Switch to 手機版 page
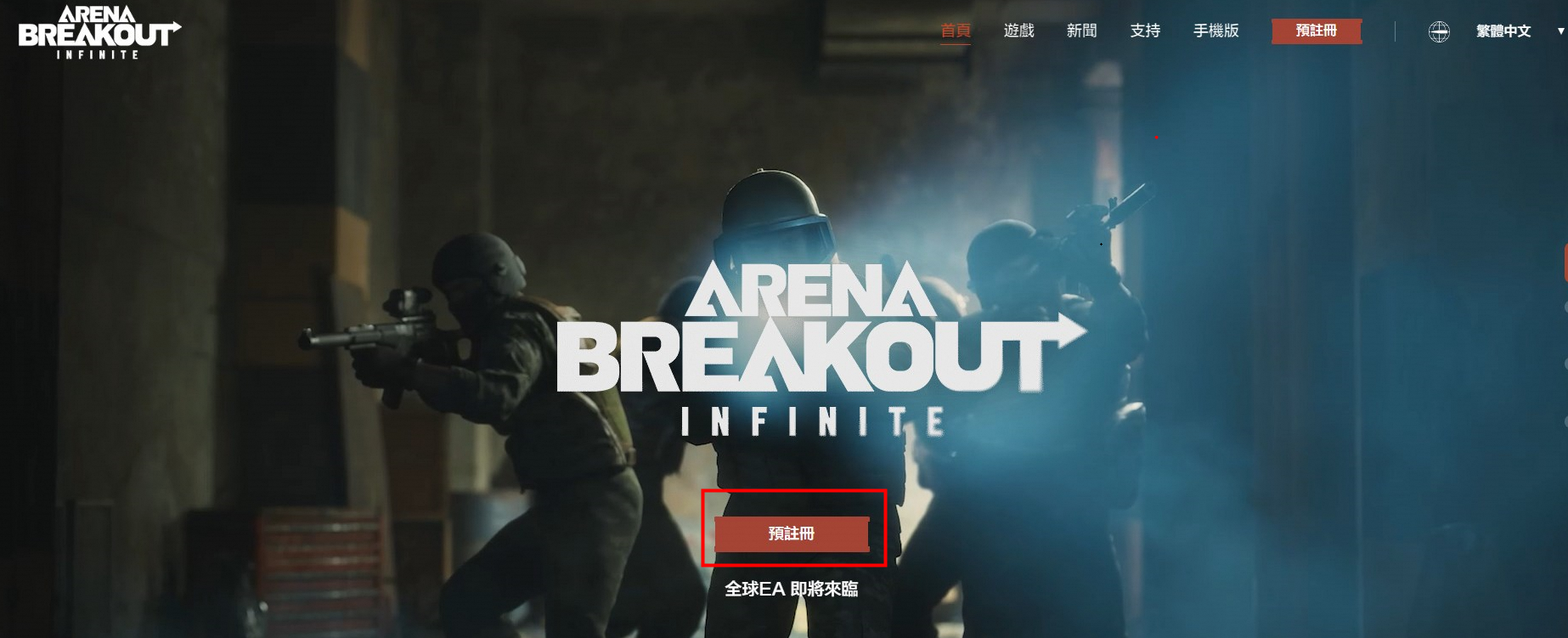1568x638 pixels. click(1215, 31)
